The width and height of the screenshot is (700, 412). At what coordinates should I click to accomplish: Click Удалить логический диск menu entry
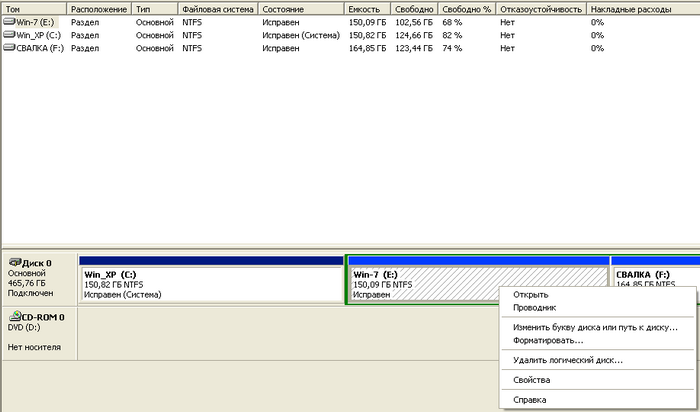[567, 360]
